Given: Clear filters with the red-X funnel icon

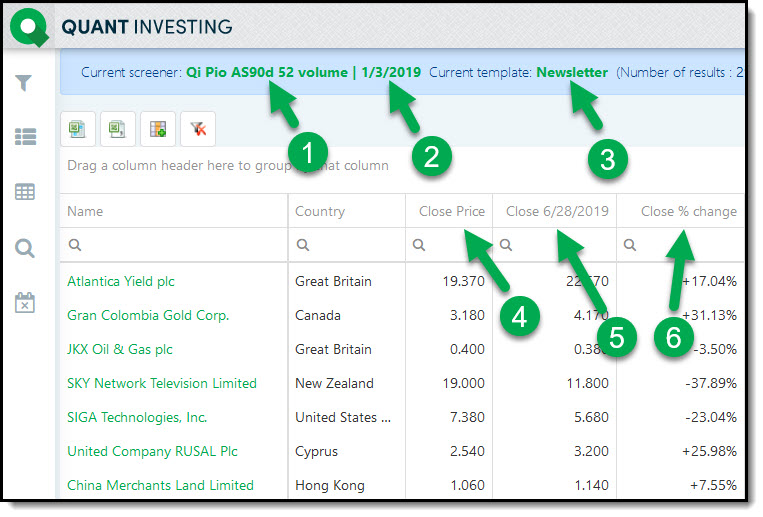Looking at the screenshot, I should coord(198,128).
